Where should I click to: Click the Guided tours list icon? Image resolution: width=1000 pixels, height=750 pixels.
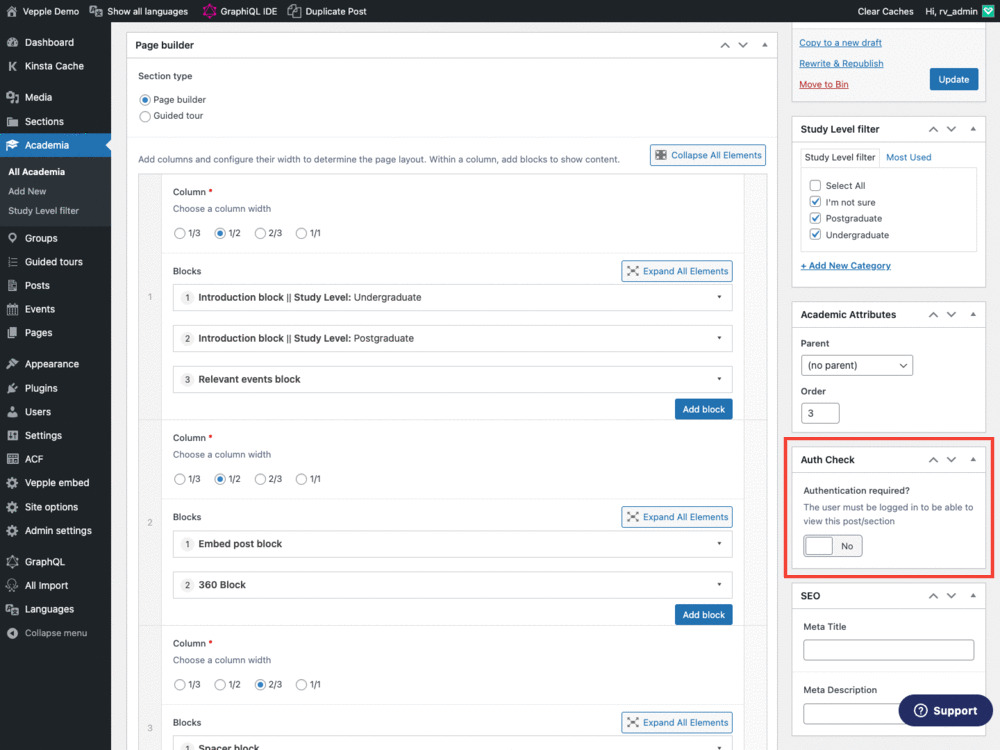click(12, 261)
